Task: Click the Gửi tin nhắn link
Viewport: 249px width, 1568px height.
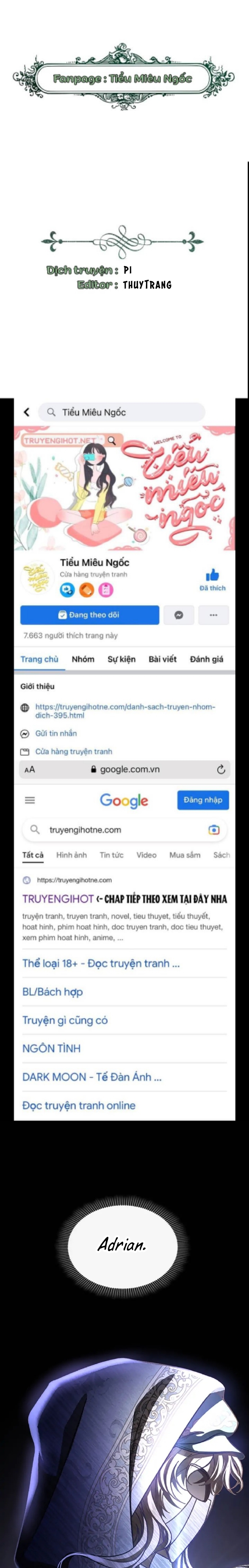Action: tap(56, 733)
